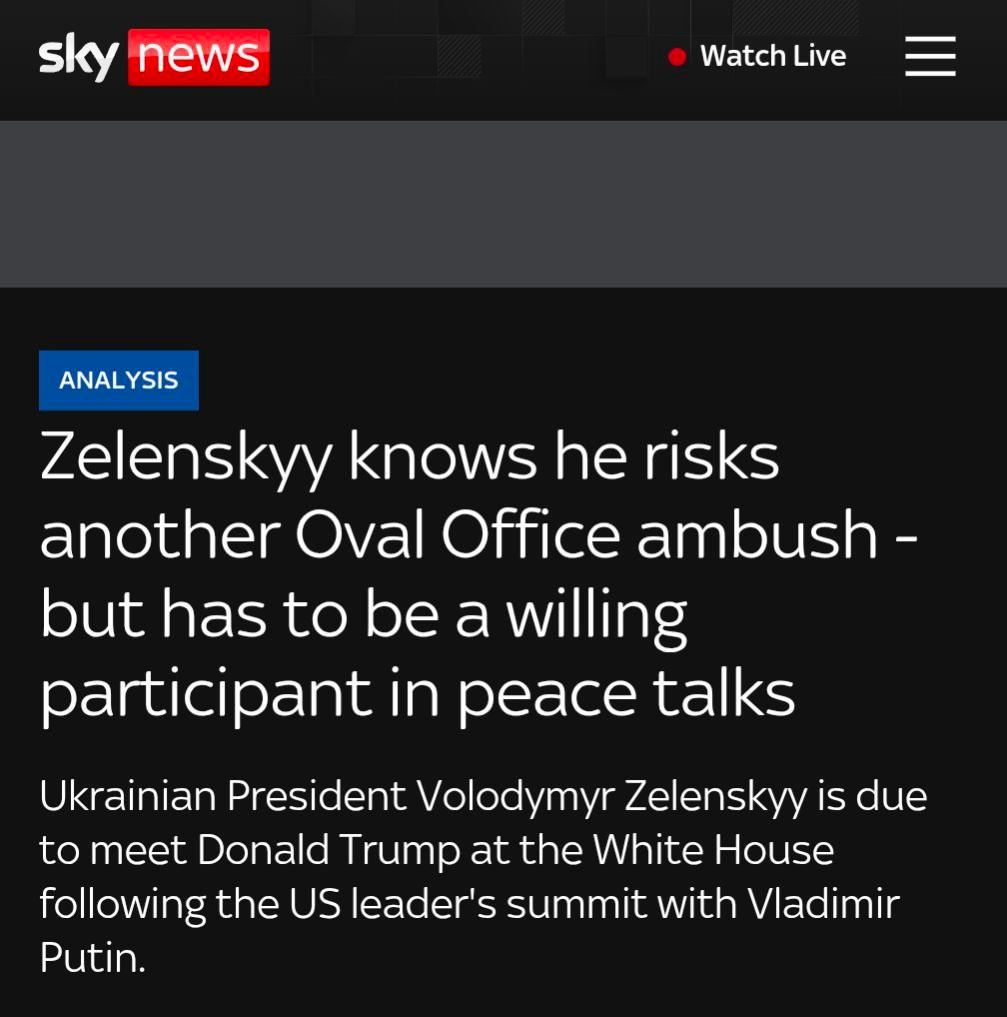Click the word 'Putin.' ending the summary
This screenshot has width=1007, height=1017.
(92, 958)
